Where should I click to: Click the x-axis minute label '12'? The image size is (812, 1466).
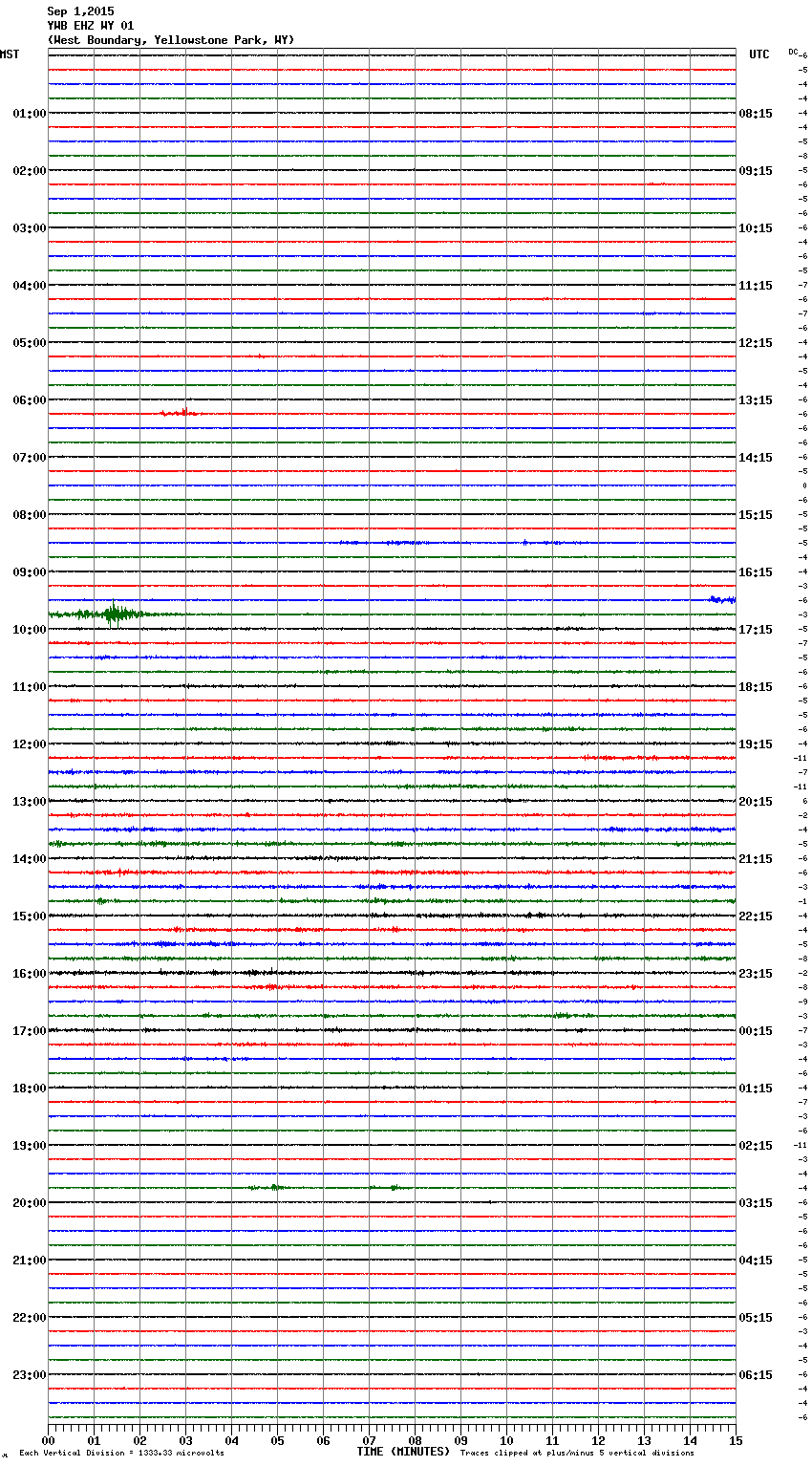598,1441
